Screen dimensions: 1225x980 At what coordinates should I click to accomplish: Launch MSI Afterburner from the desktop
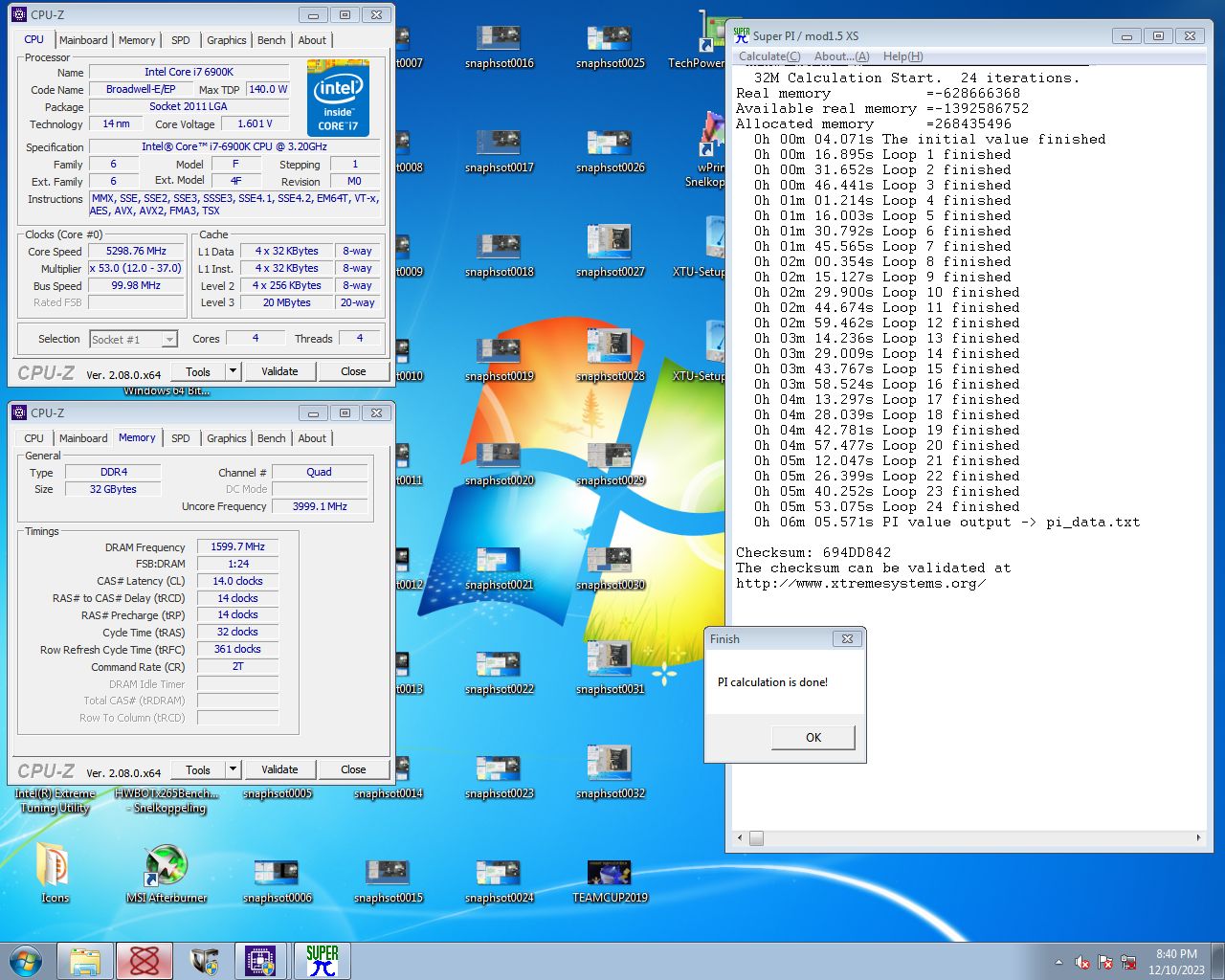[167, 875]
